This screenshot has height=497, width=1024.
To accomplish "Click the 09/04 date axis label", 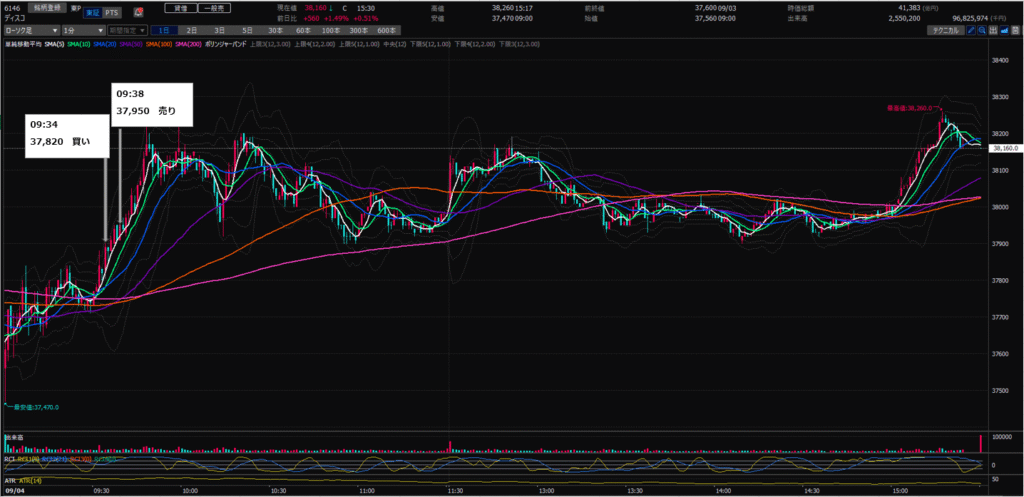I will [13, 490].
